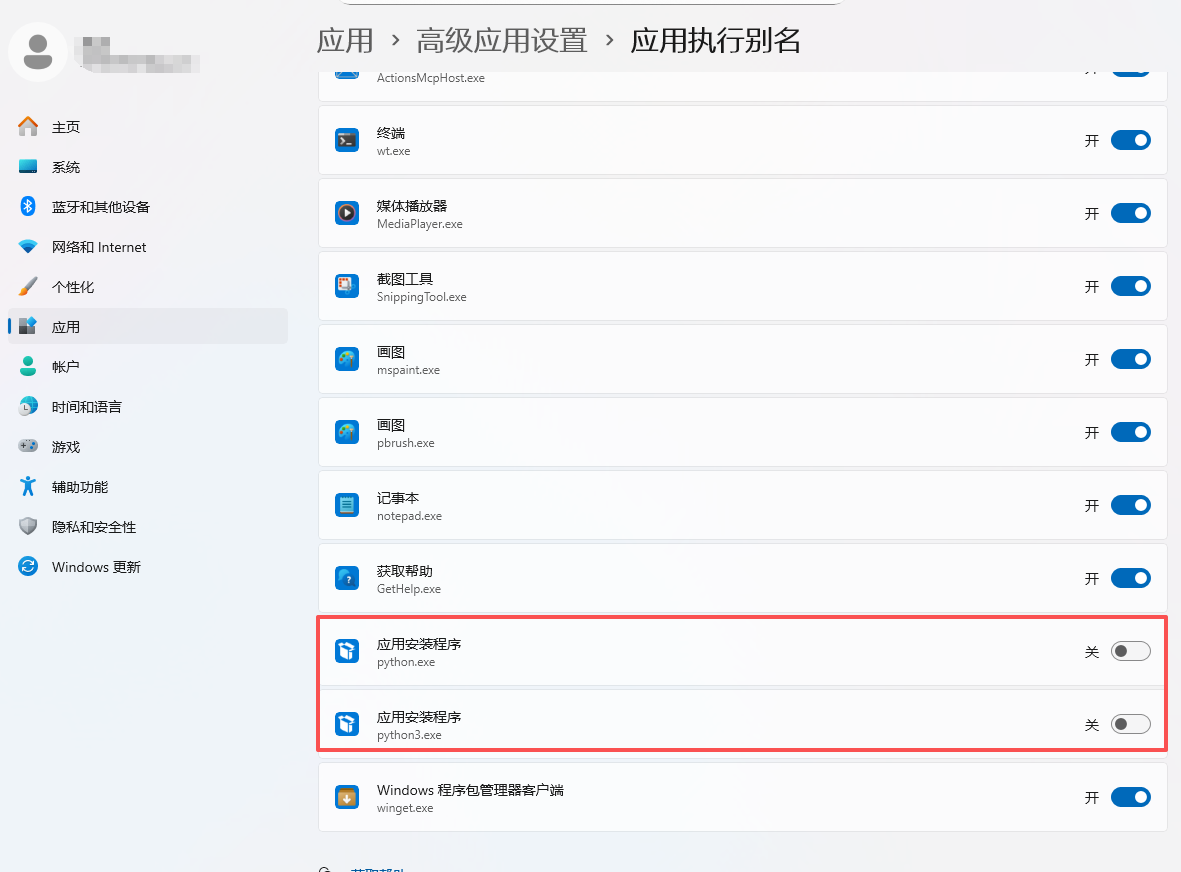Open Windows 更新 in the sidebar
The height and width of the screenshot is (872, 1181).
96,567
